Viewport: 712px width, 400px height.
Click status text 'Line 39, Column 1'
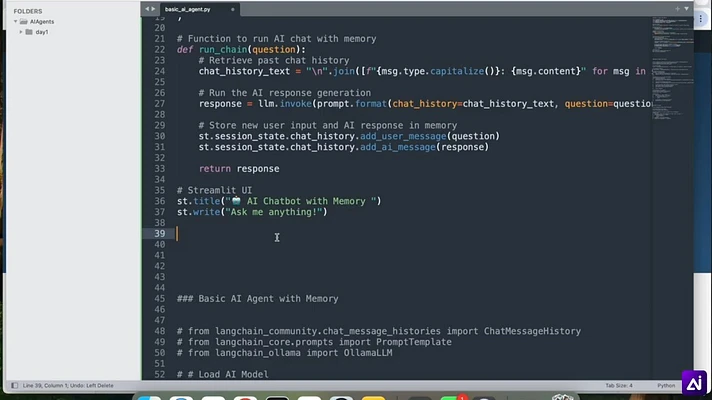[43, 385]
